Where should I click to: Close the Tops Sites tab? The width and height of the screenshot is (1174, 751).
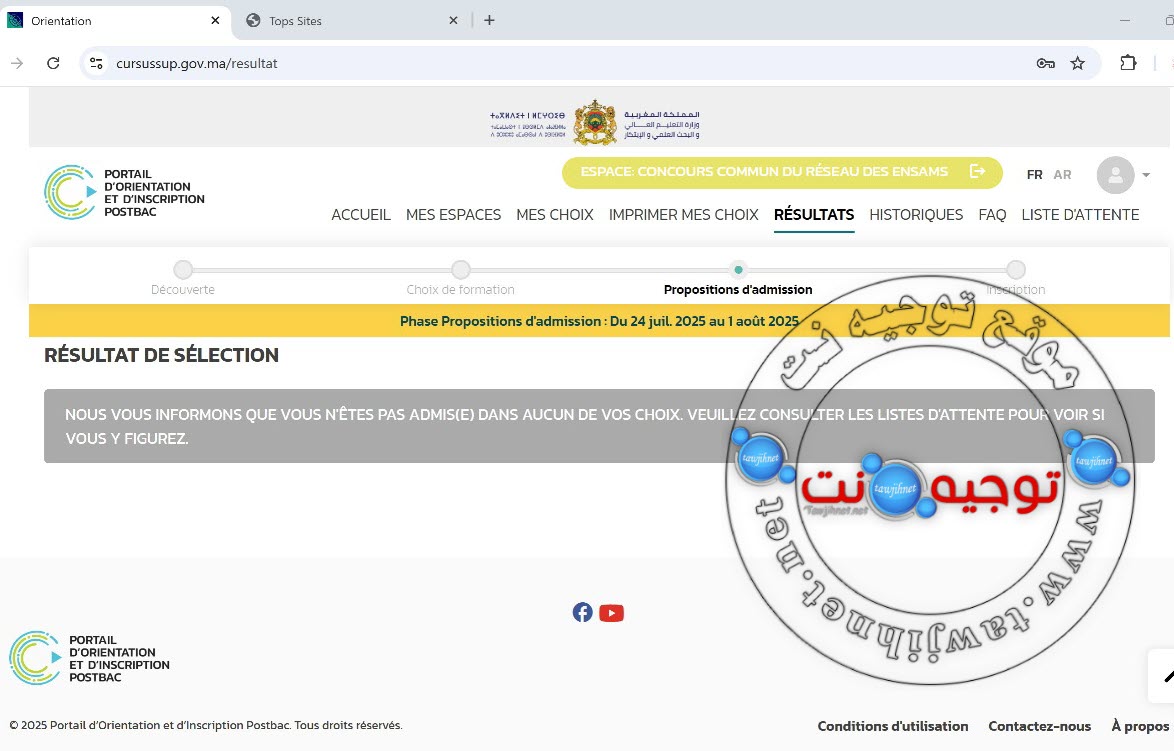(453, 20)
